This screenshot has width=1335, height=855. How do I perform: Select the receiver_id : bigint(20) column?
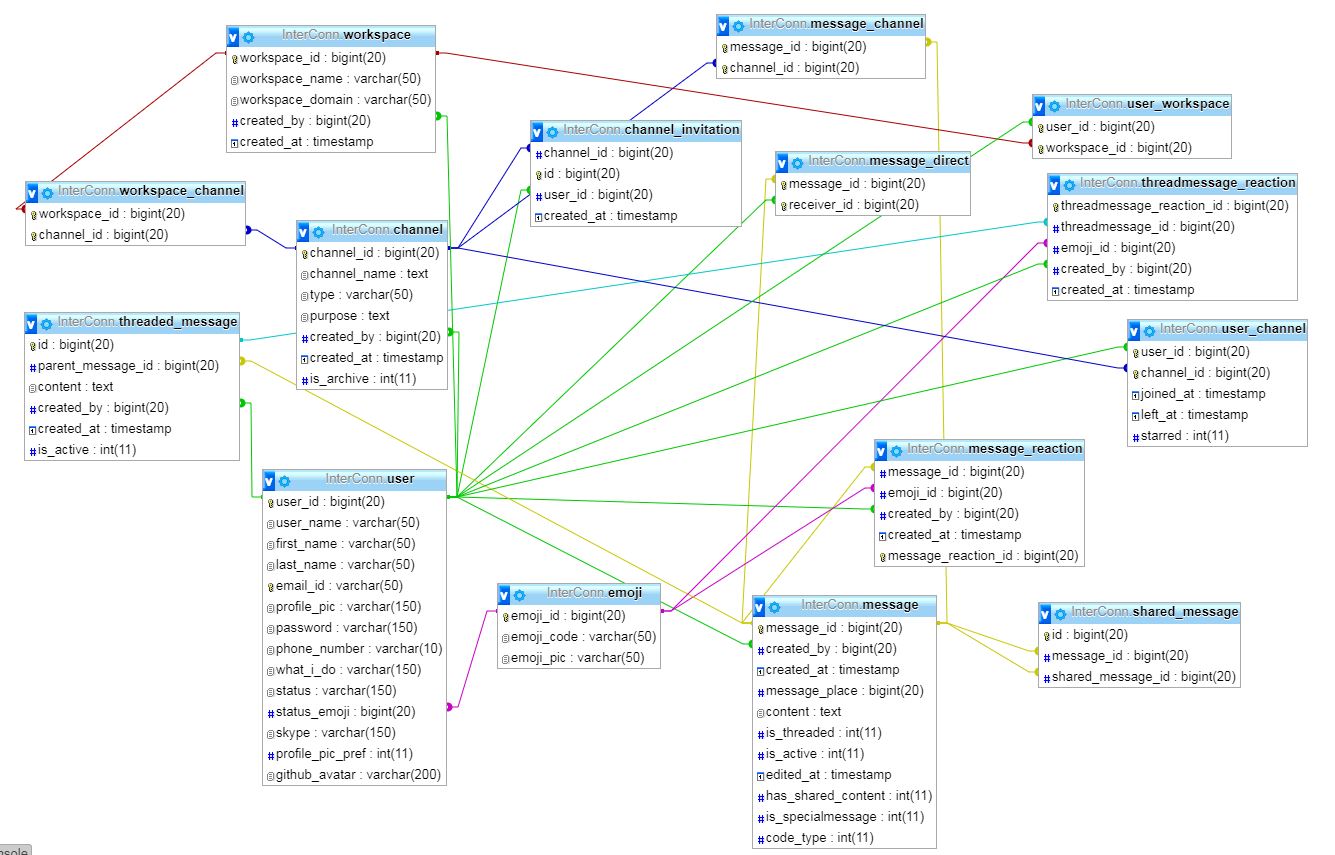(873, 205)
